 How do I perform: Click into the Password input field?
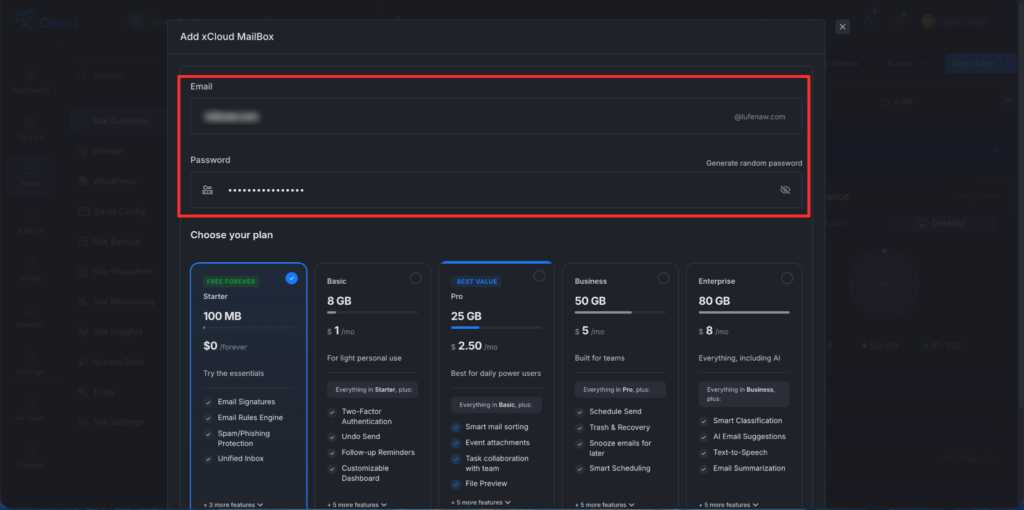(x=496, y=190)
